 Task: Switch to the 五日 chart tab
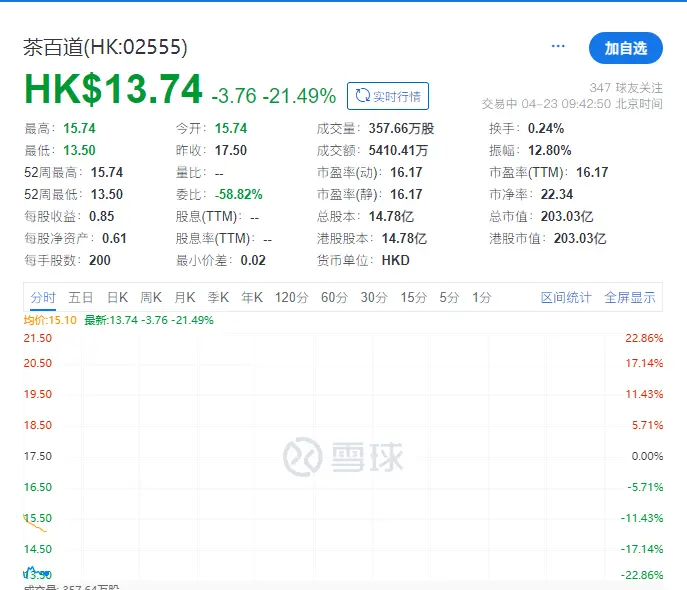coord(81,298)
